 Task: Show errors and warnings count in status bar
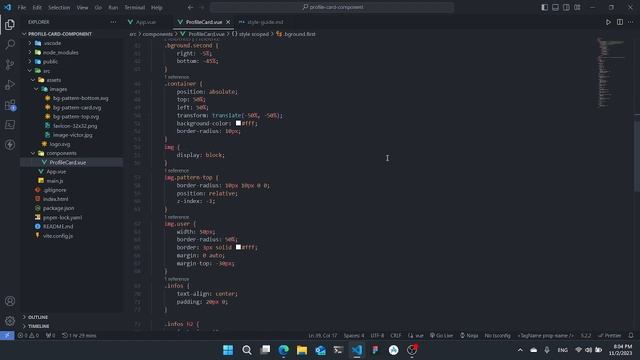pyautogui.click(x=28, y=336)
